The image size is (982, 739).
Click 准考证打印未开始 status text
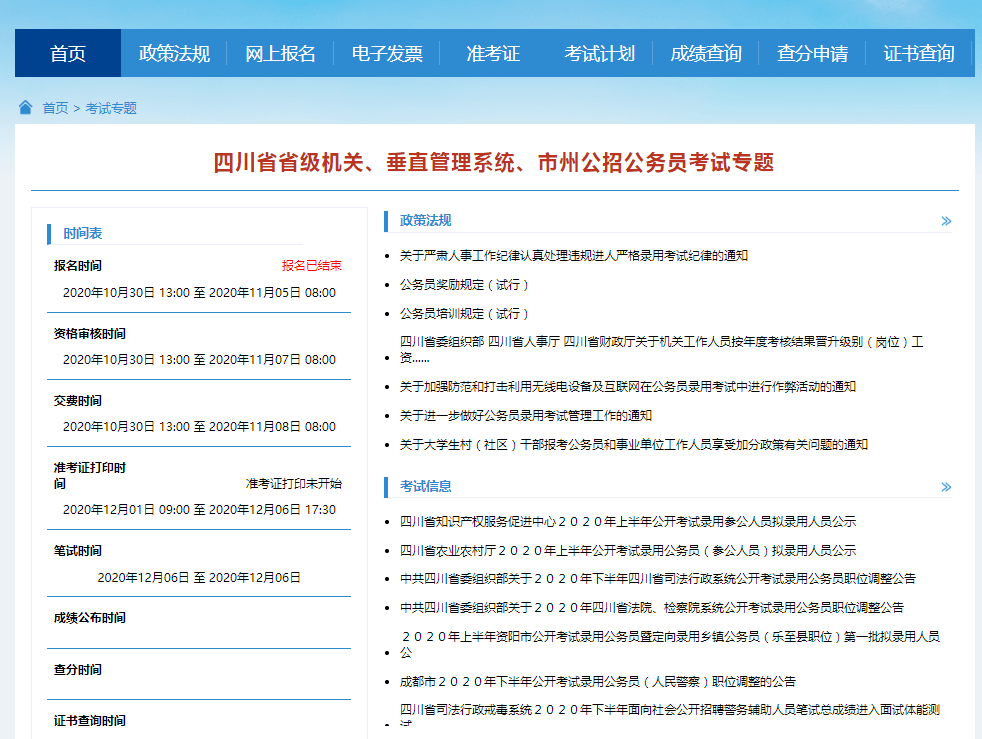(x=294, y=483)
